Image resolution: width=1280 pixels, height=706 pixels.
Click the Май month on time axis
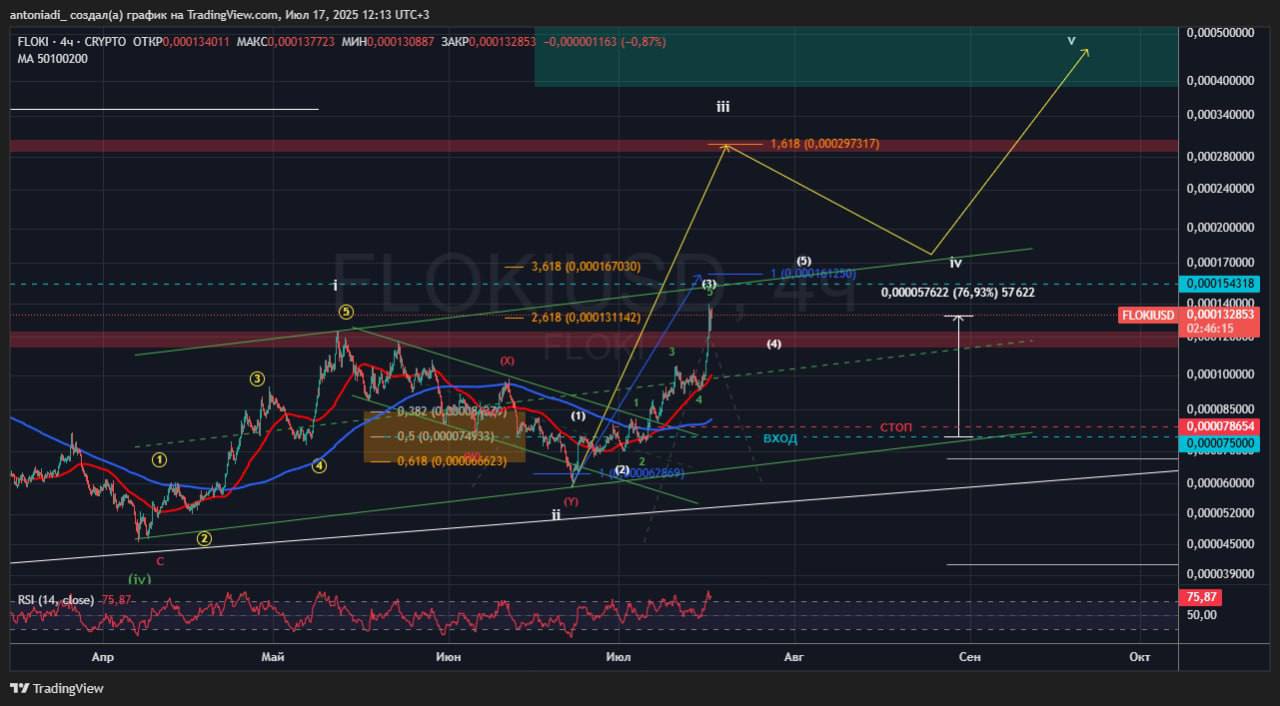point(272,657)
